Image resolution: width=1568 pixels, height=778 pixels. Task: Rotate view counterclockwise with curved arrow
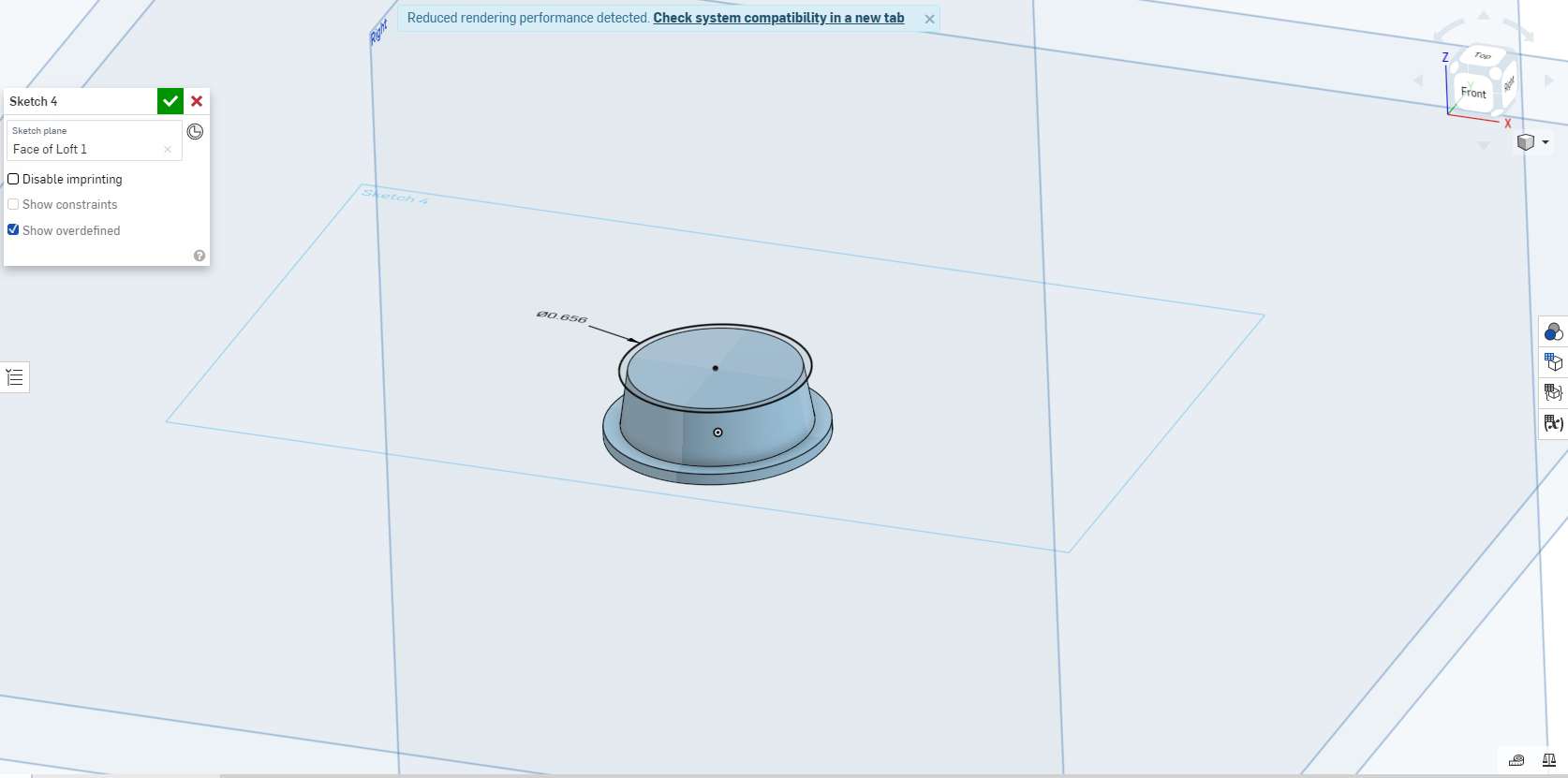1450,30
